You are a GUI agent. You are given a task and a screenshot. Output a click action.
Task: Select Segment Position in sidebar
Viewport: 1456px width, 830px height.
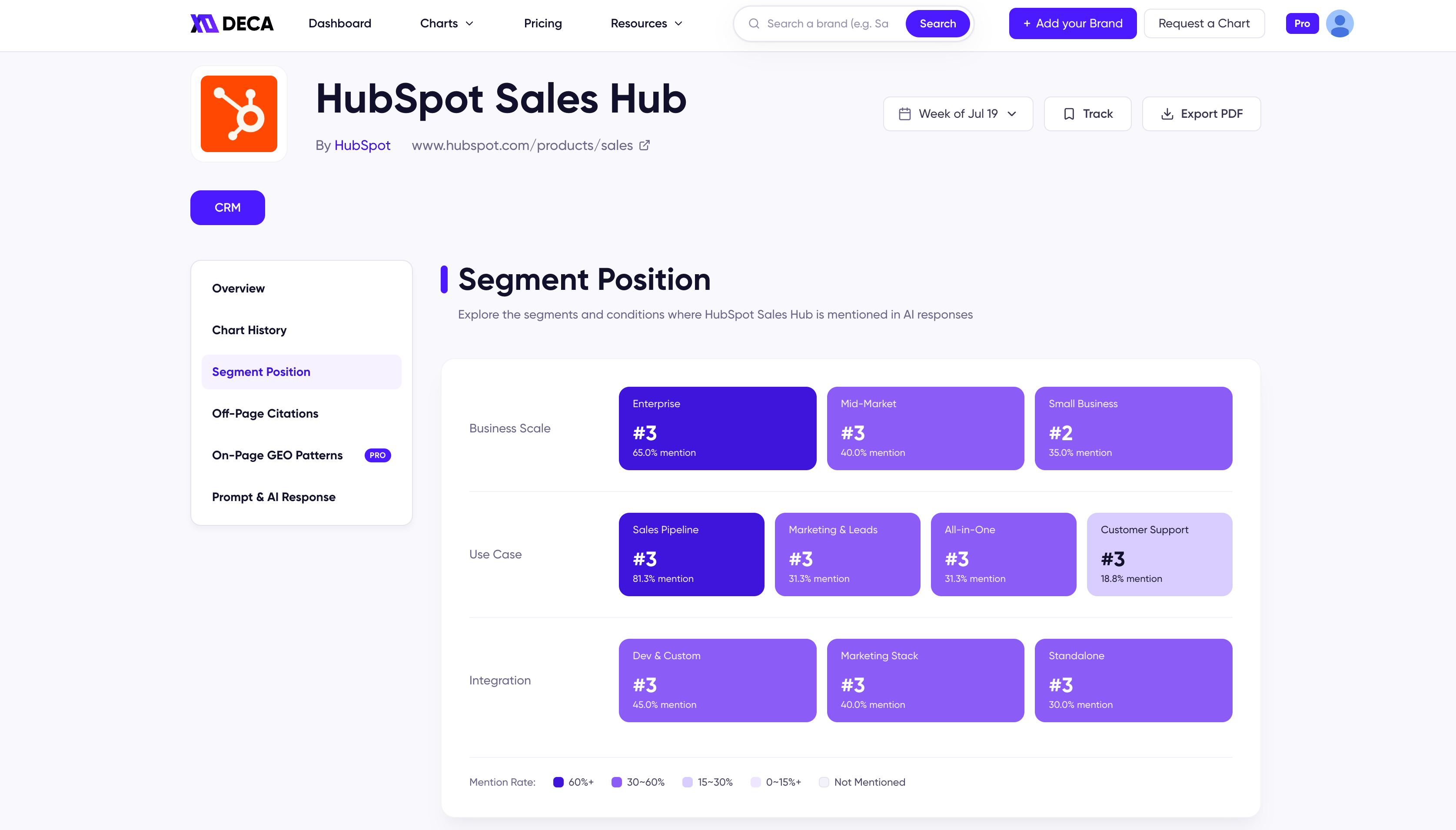[301, 372]
